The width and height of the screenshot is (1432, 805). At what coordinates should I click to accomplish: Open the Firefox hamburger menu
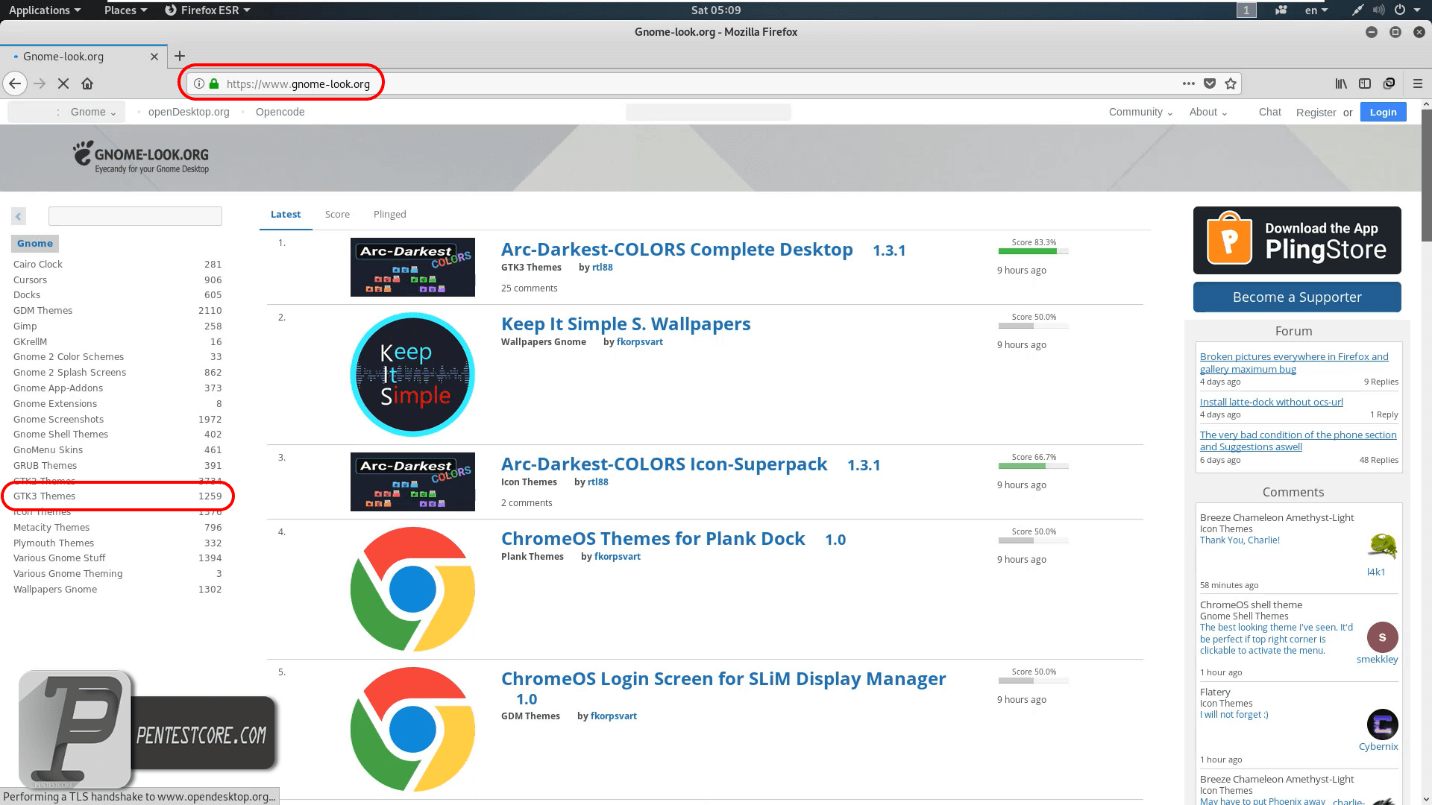1418,84
